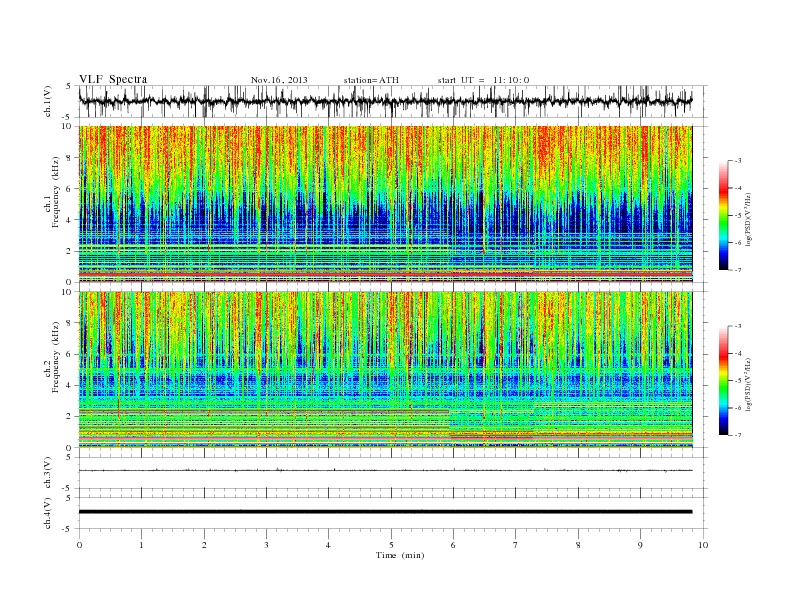
Task: Click time axis tick label "2"
Action: (204, 545)
